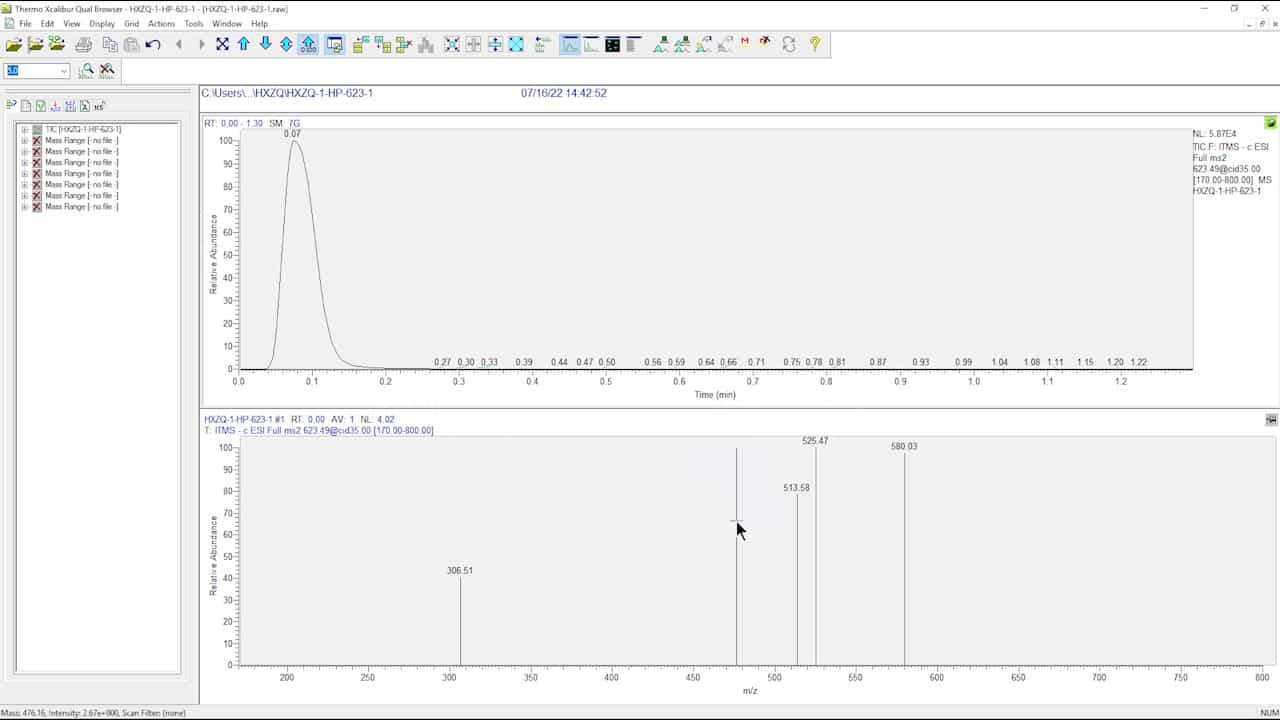Open help with yellow question mark icon
Viewport: 1280px width, 720px height.
815,44
